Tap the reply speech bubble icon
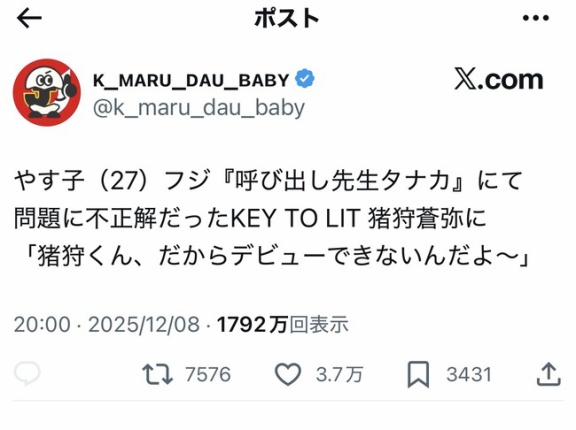The height and width of the screenshot is (430, 576). (x=27, y=373)
